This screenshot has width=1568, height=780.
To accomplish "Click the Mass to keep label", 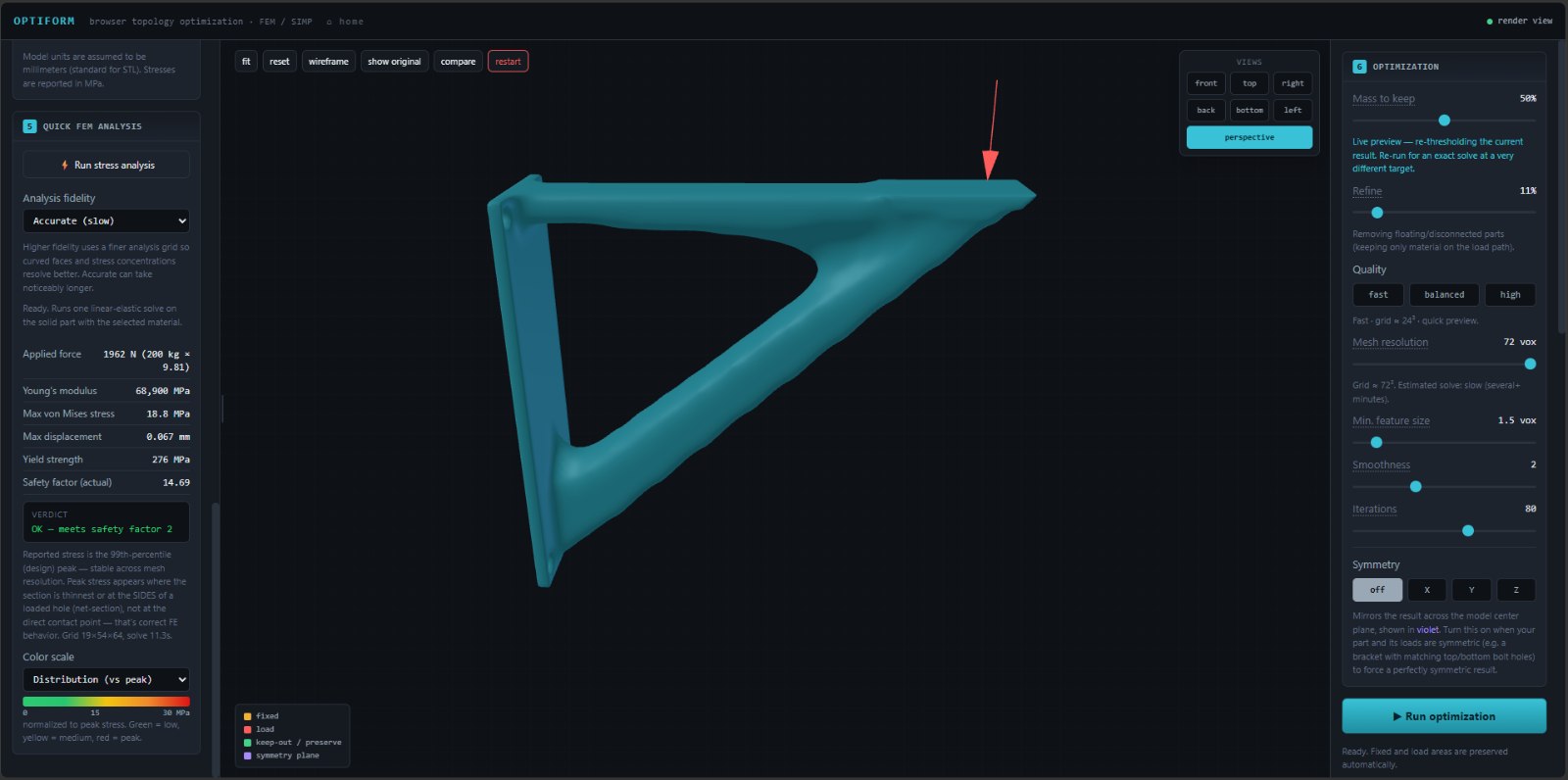I will click(x=1383, y=99).
